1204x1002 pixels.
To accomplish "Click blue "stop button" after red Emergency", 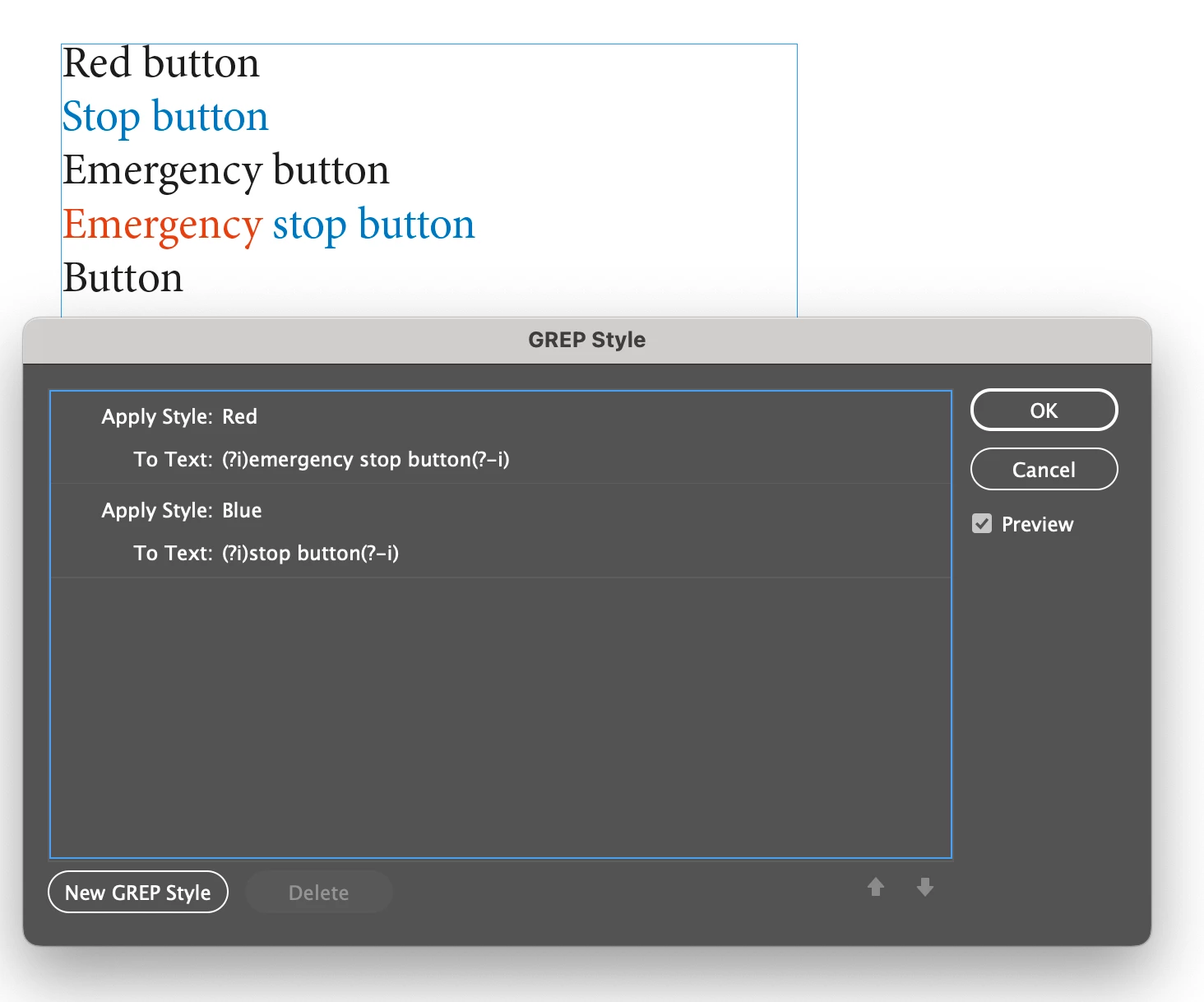I will [x=374, y=225].
